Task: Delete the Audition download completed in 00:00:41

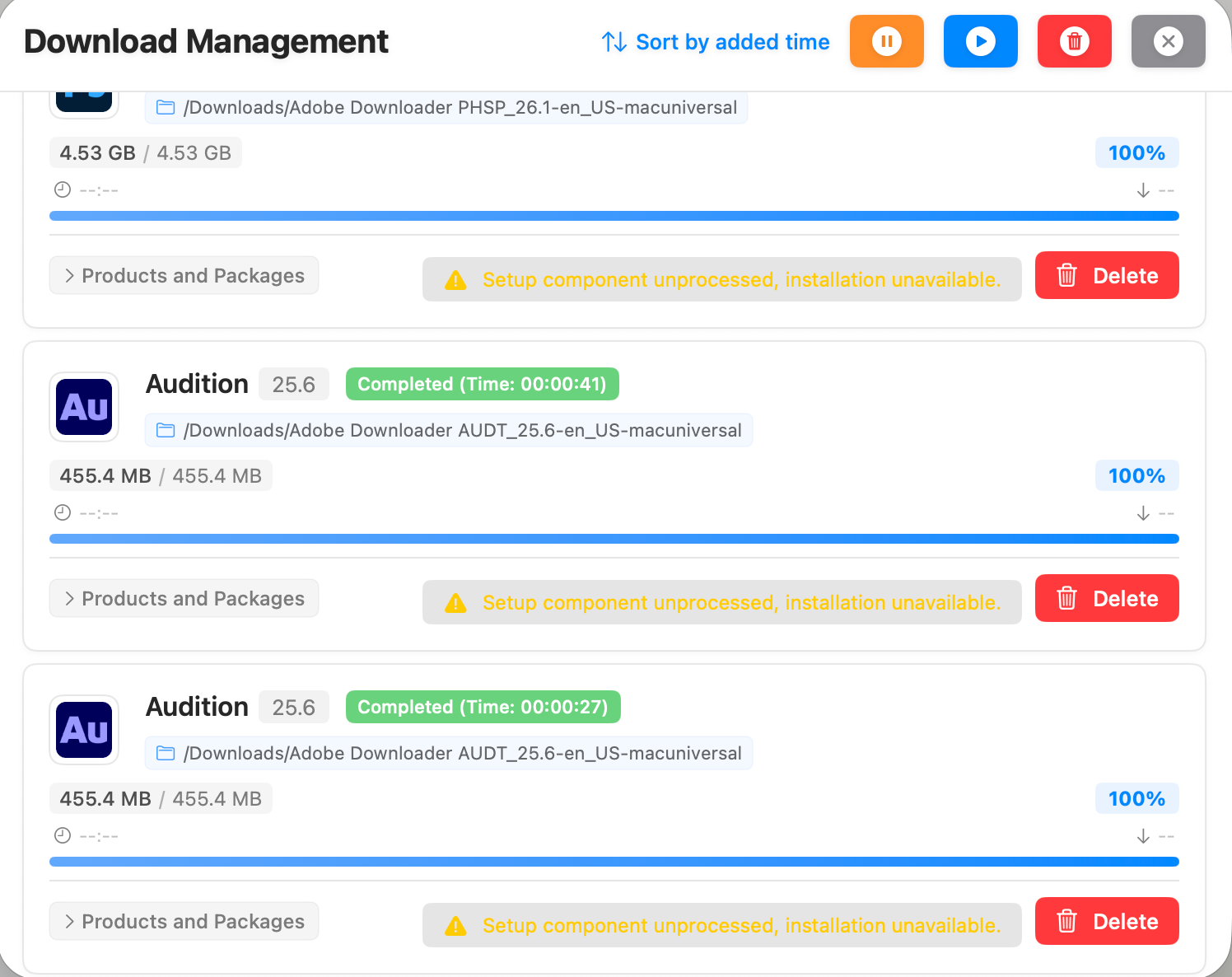Action: tap(1106, 599)
